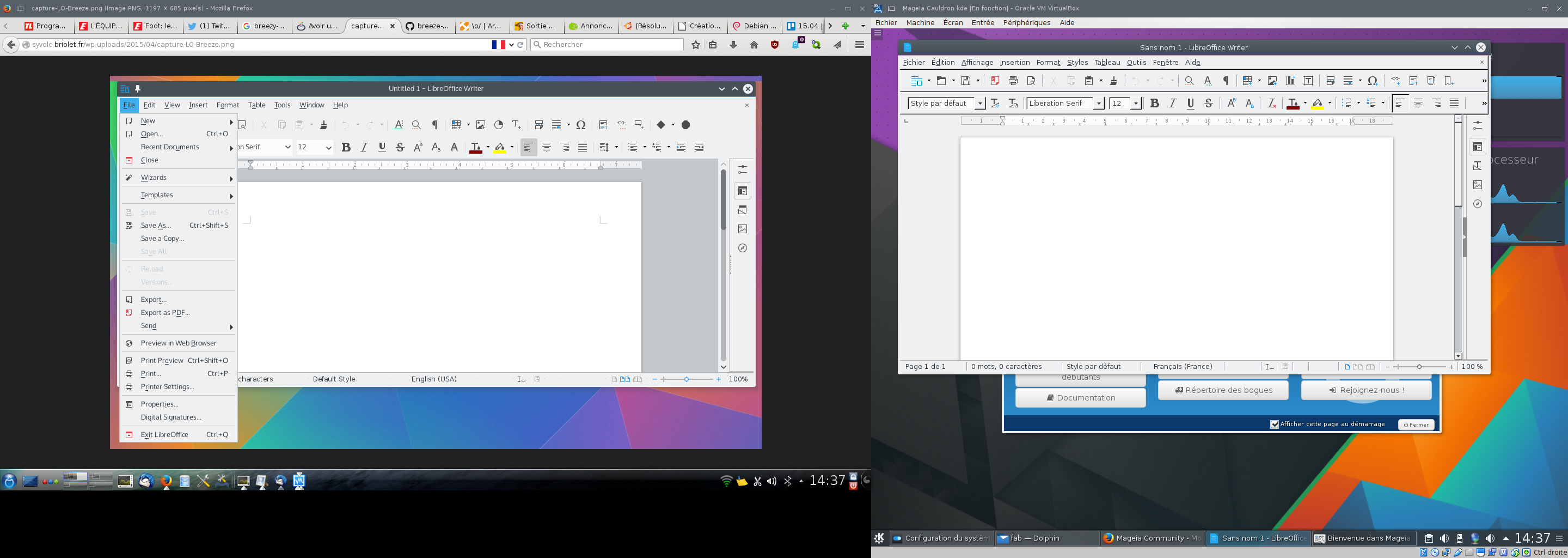Click the Documentation button in Bienvenue window
This screenshot has height=558, width=1568.
point(1080,398)
